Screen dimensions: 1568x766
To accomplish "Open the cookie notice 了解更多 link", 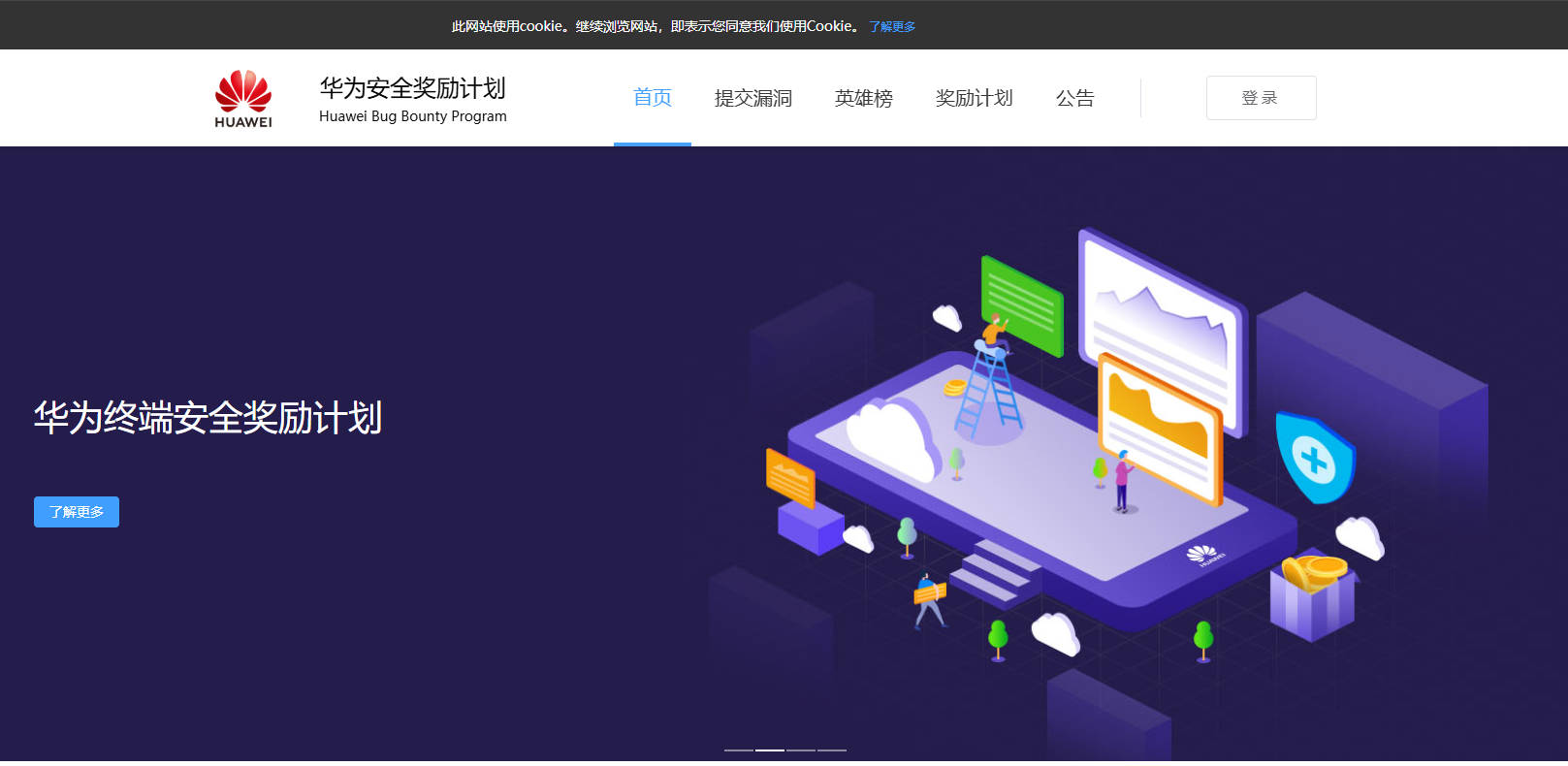I will (x=892, y=27).
